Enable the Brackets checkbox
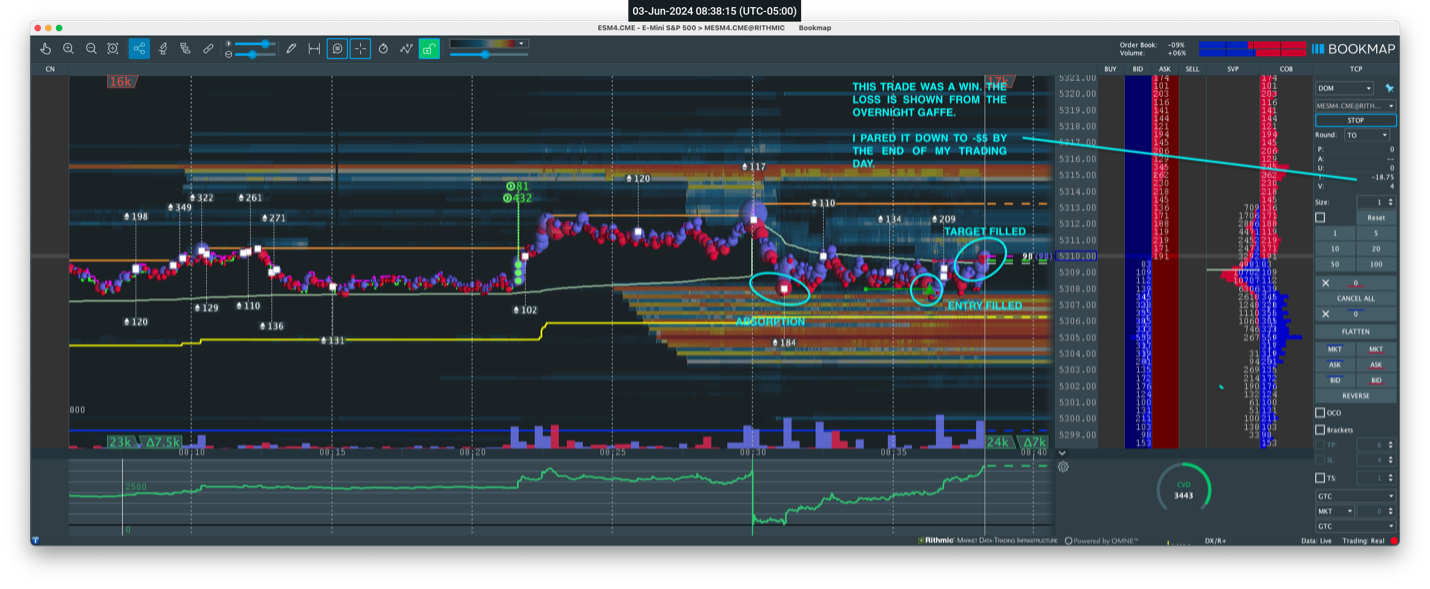The width and height of the screenshot is (1430, 589). coord(1320,430)
